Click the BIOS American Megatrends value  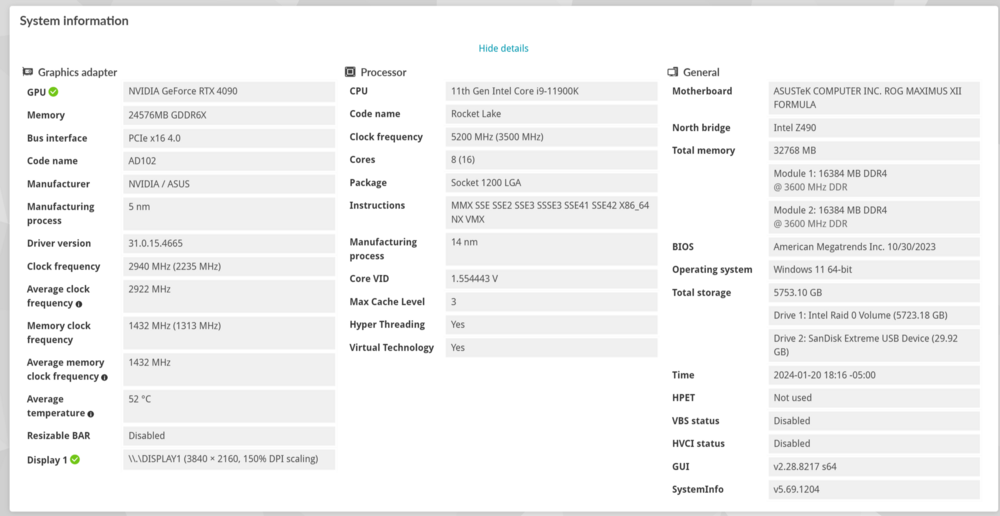pos(868,247)
